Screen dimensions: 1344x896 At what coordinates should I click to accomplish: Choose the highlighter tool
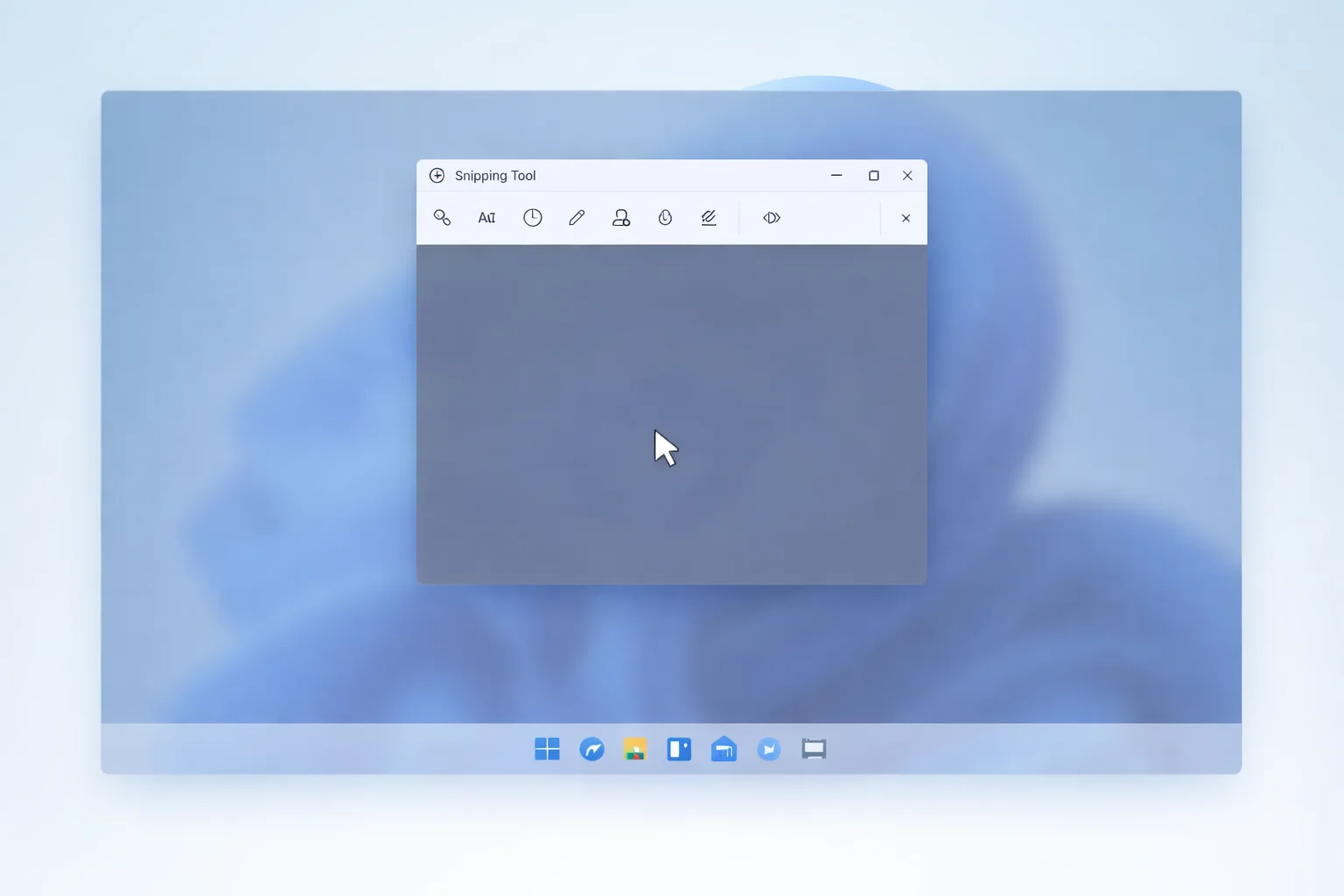[709, 217]
